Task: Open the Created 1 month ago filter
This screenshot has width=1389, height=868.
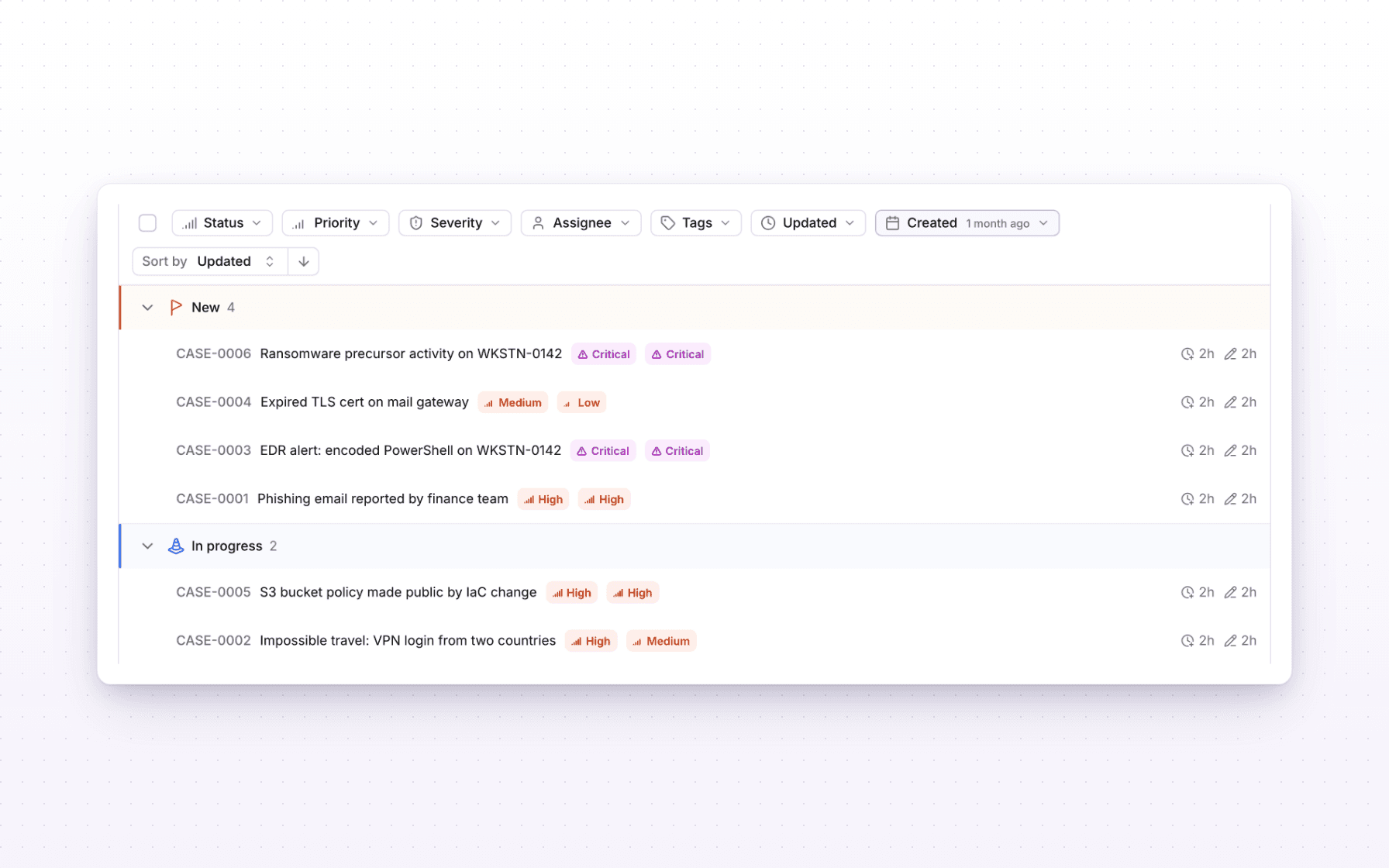Action: click(x=967, y=223)
